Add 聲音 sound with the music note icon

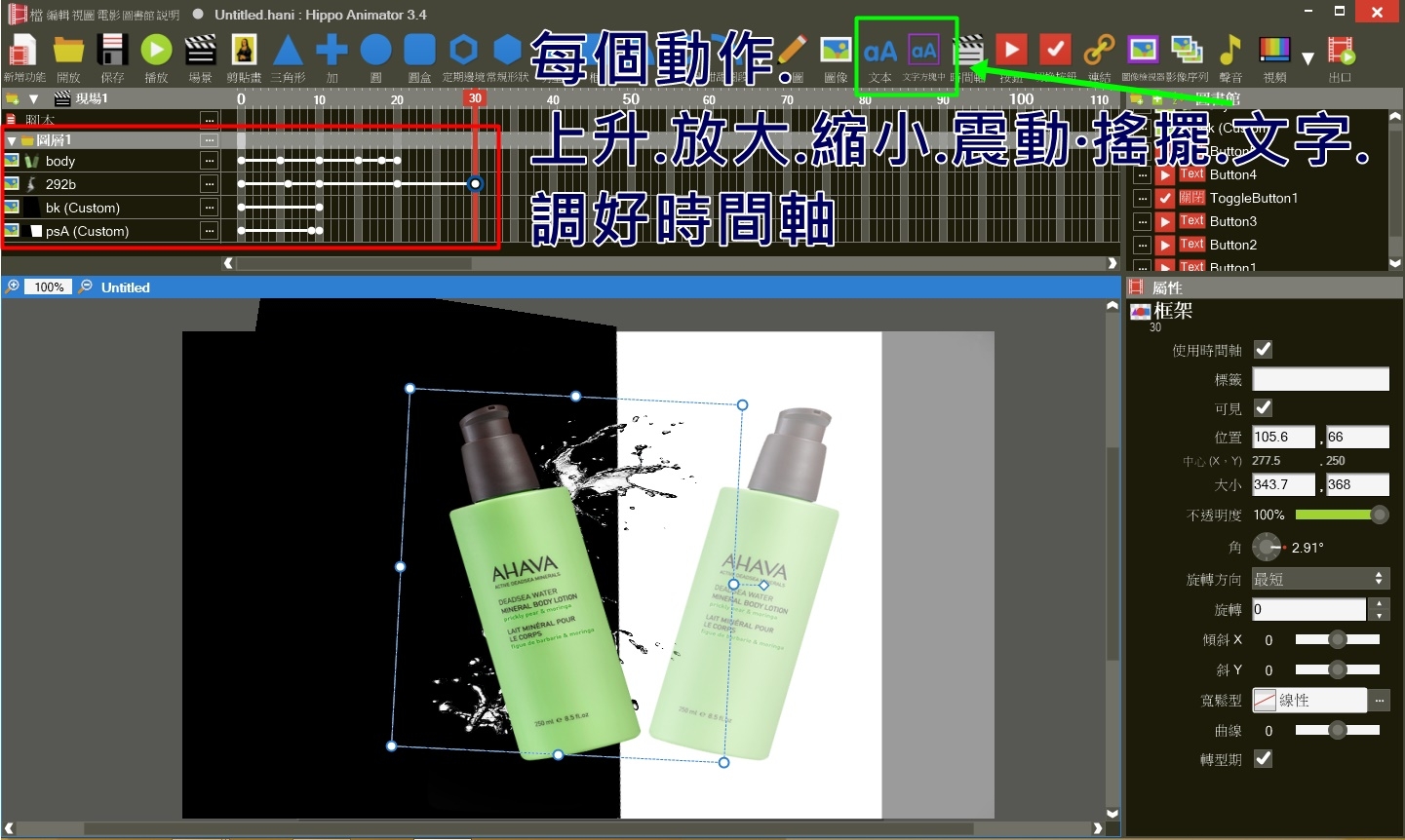tap(1230, 50)
